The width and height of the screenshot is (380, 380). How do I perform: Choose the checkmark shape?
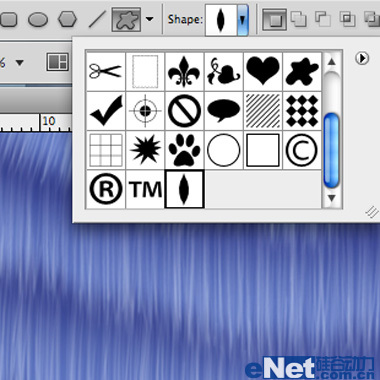click(x=106, y=111)
